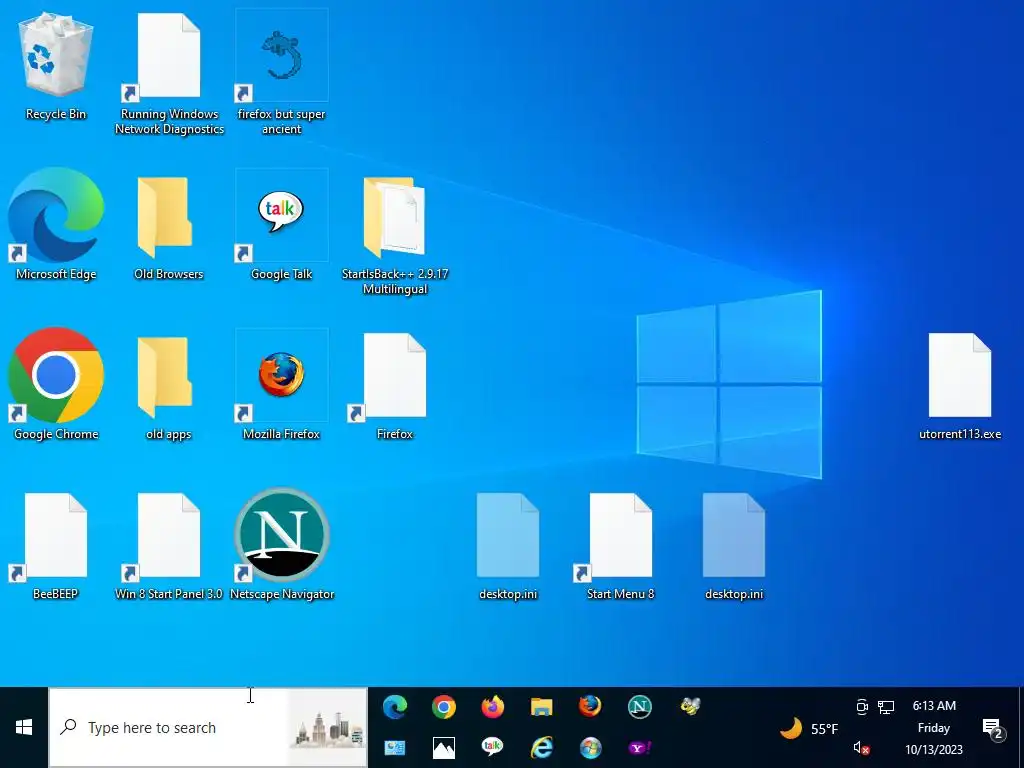Screen dimensions: 1024x768
Task: Click the Meet Now camera tray icon
Action: (862, 706)
